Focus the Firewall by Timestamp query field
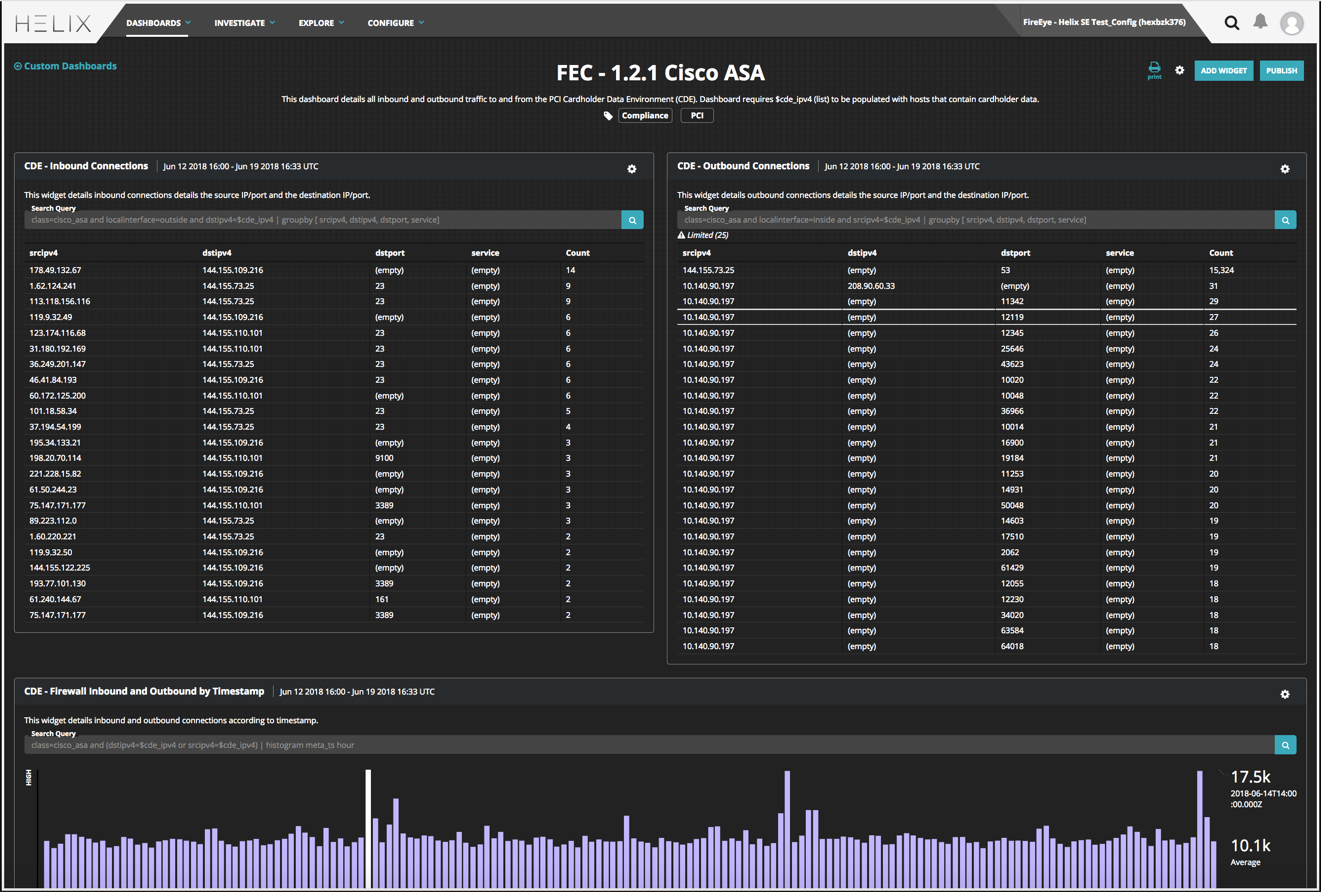Screen dimensions: 1321x892 pos(649,745)
